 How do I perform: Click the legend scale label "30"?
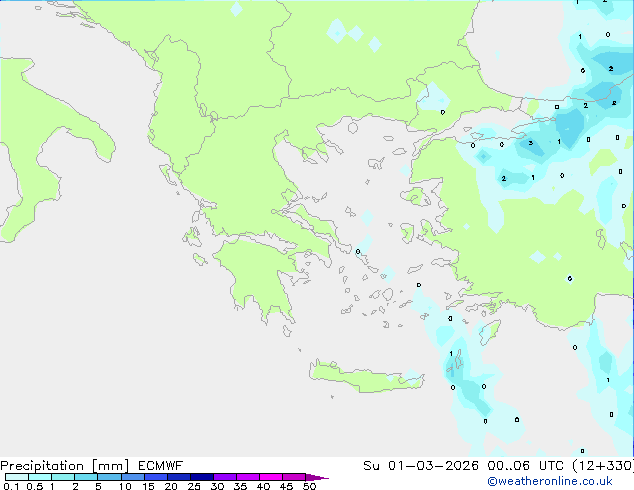coord(217,486)
